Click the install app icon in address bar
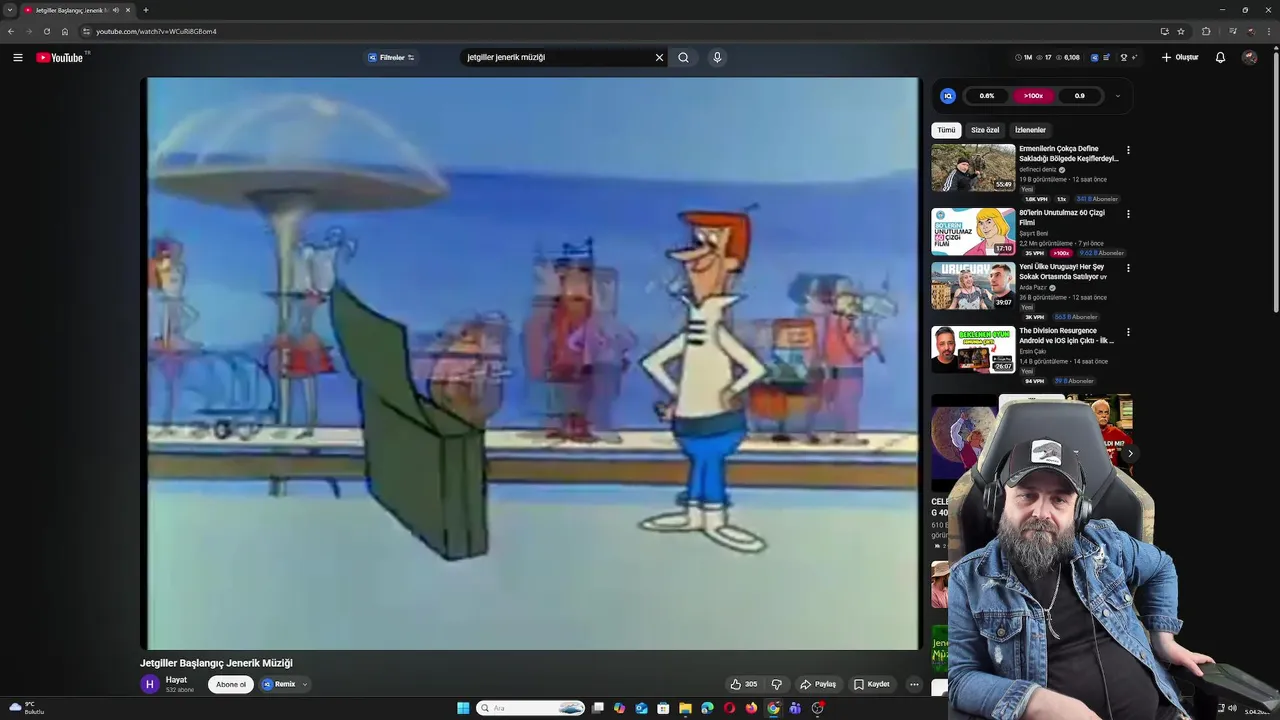Screen dimensions: 1280x720 1164,31
